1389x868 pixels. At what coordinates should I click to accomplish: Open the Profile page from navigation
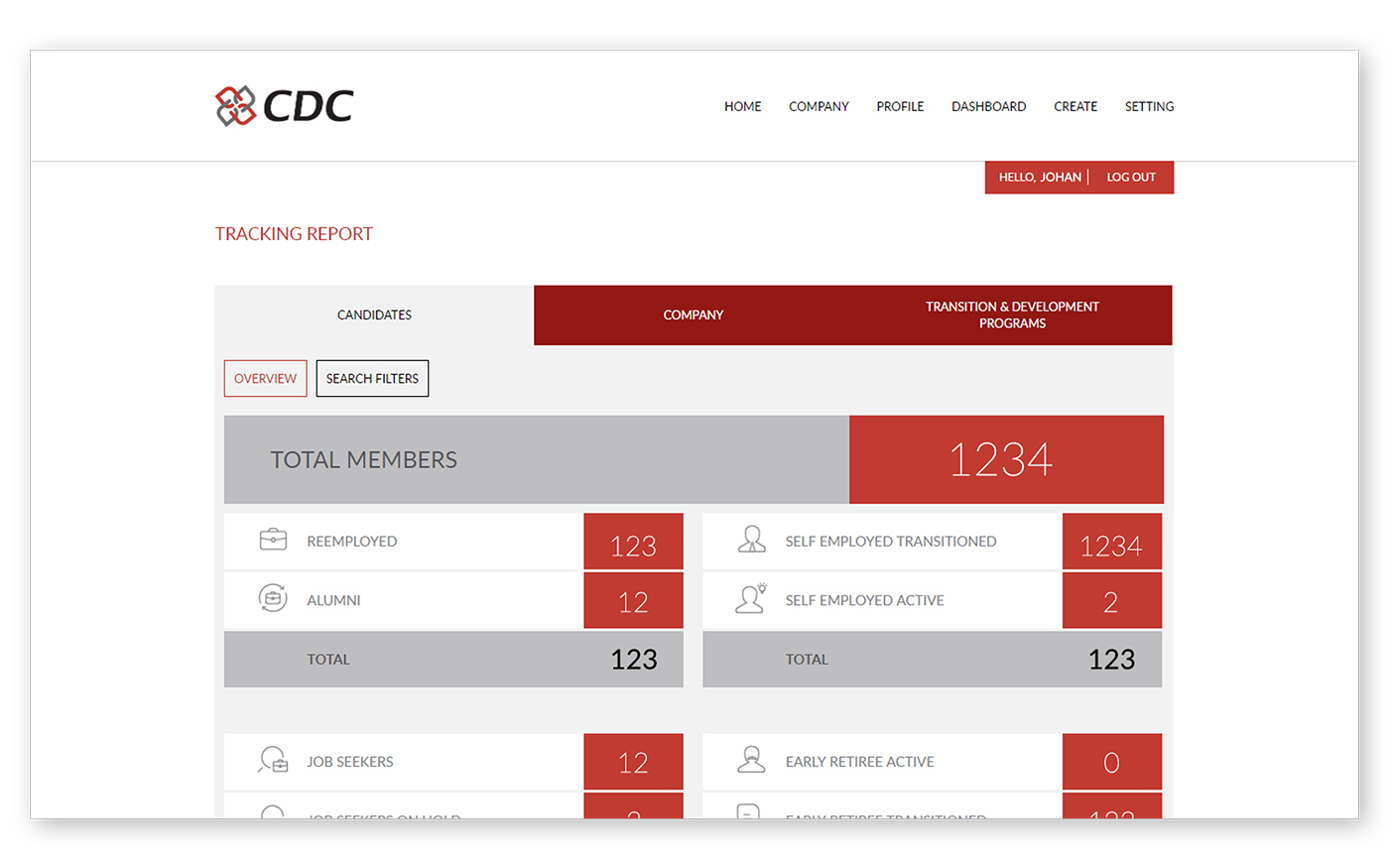[x=900, y=106]
